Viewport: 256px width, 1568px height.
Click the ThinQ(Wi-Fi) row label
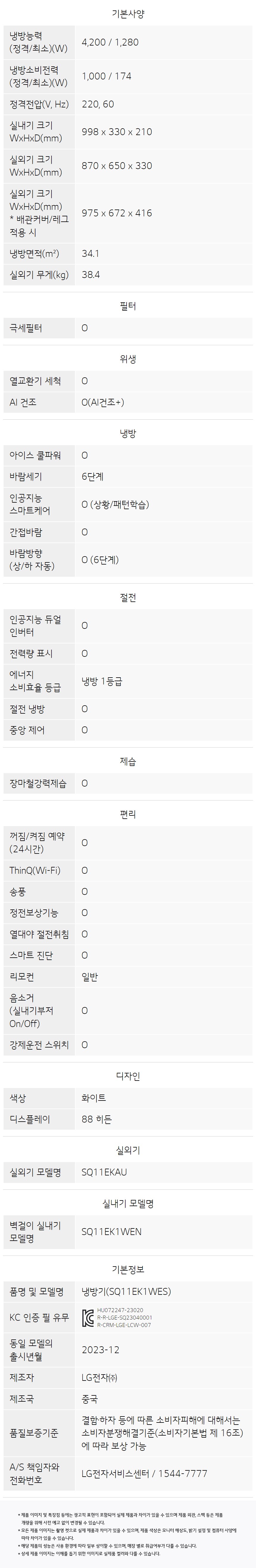(35, 870)
